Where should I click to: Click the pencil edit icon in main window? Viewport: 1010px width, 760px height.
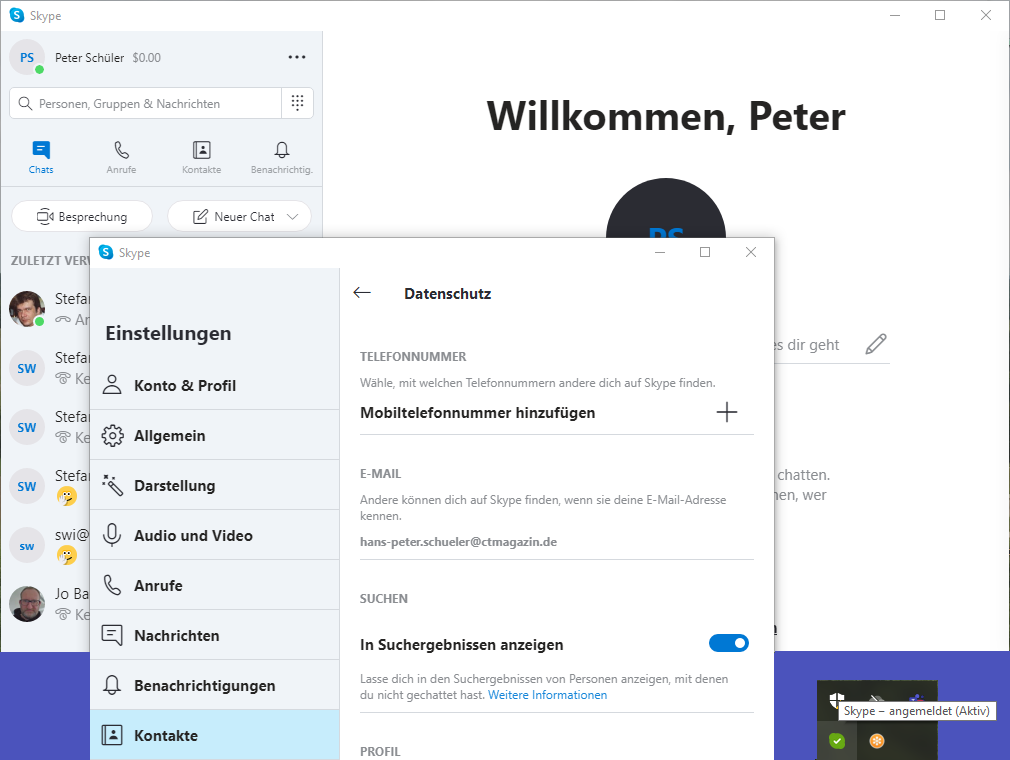876,344
